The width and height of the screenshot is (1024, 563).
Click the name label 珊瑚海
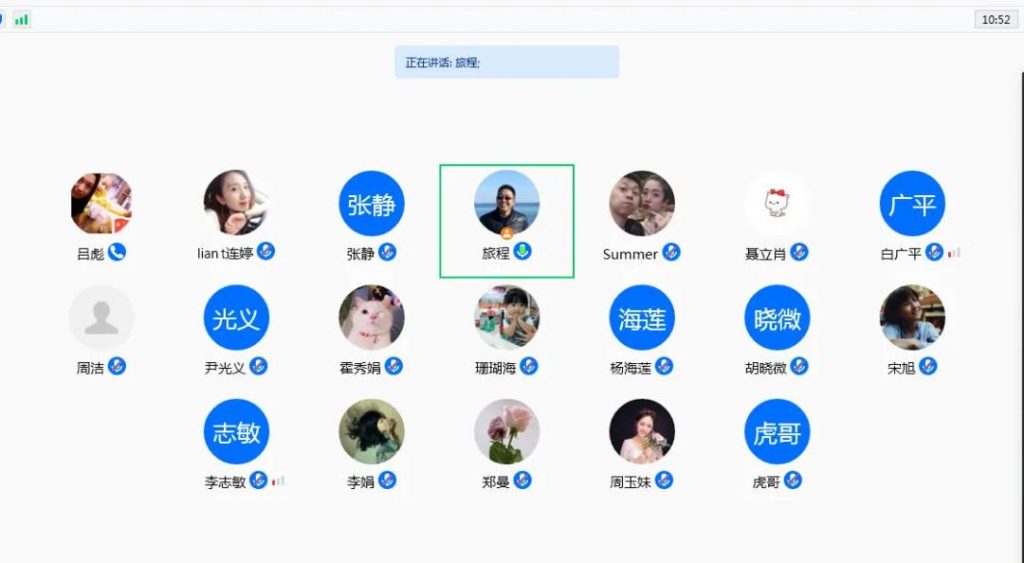pyautogui.click(x=496, y=368)
